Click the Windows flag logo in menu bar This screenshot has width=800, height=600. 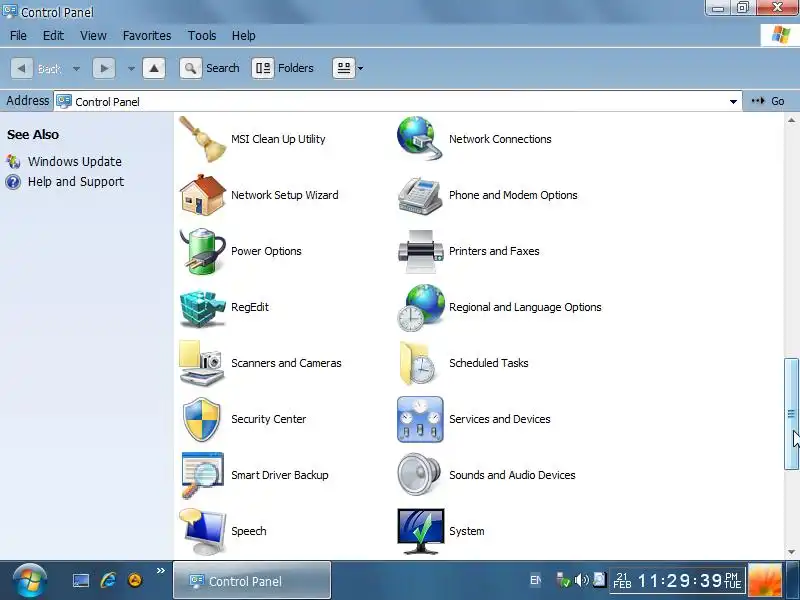click(781, 36)
